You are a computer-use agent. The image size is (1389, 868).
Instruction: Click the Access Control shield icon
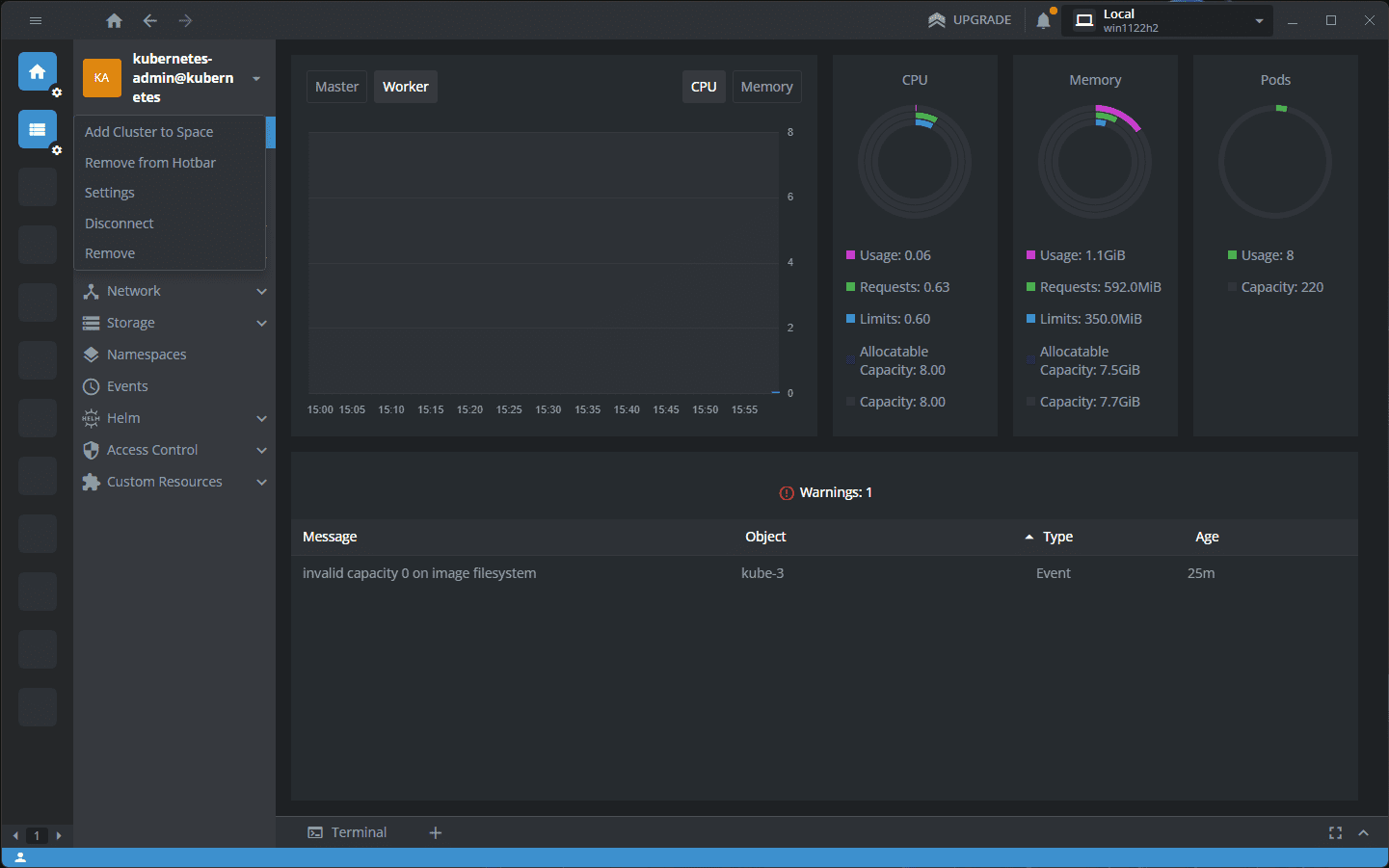(91, 449)
